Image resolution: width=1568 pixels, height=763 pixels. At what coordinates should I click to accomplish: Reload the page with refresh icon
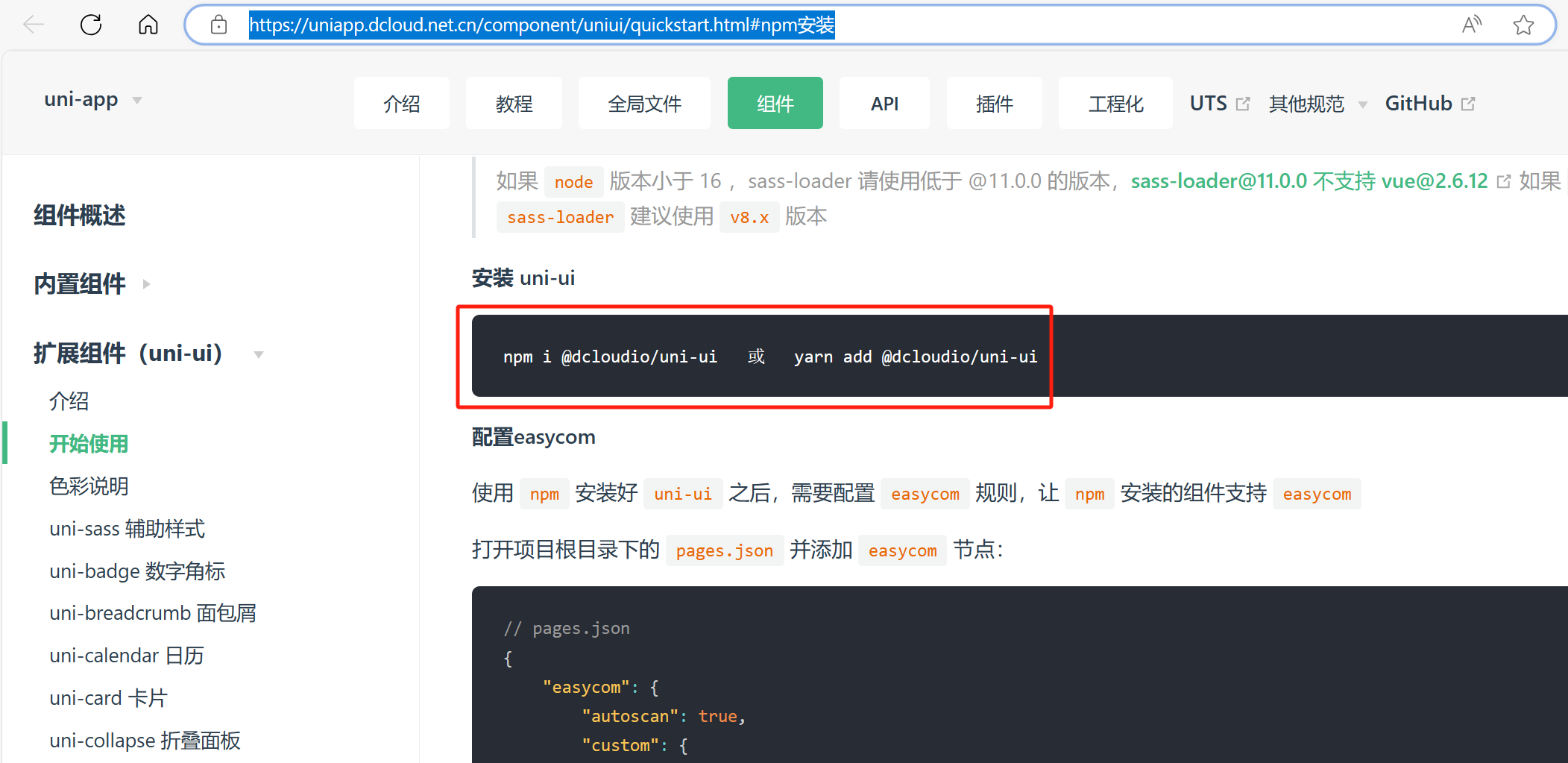pyautogui.click(x=91, y=25)
